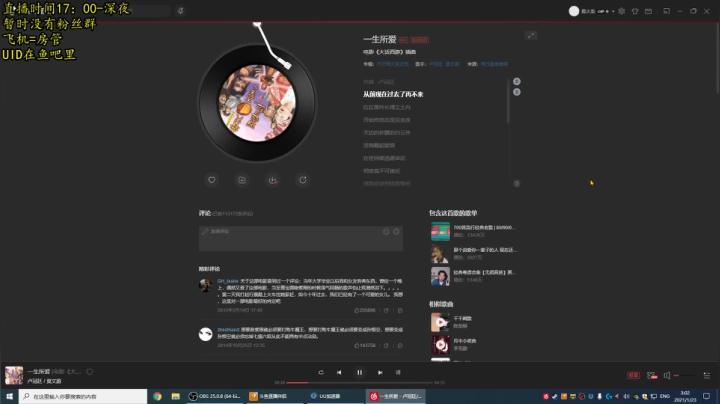Switch to mini player mode icon
The image size is (720, 404).
coord(666,11)
